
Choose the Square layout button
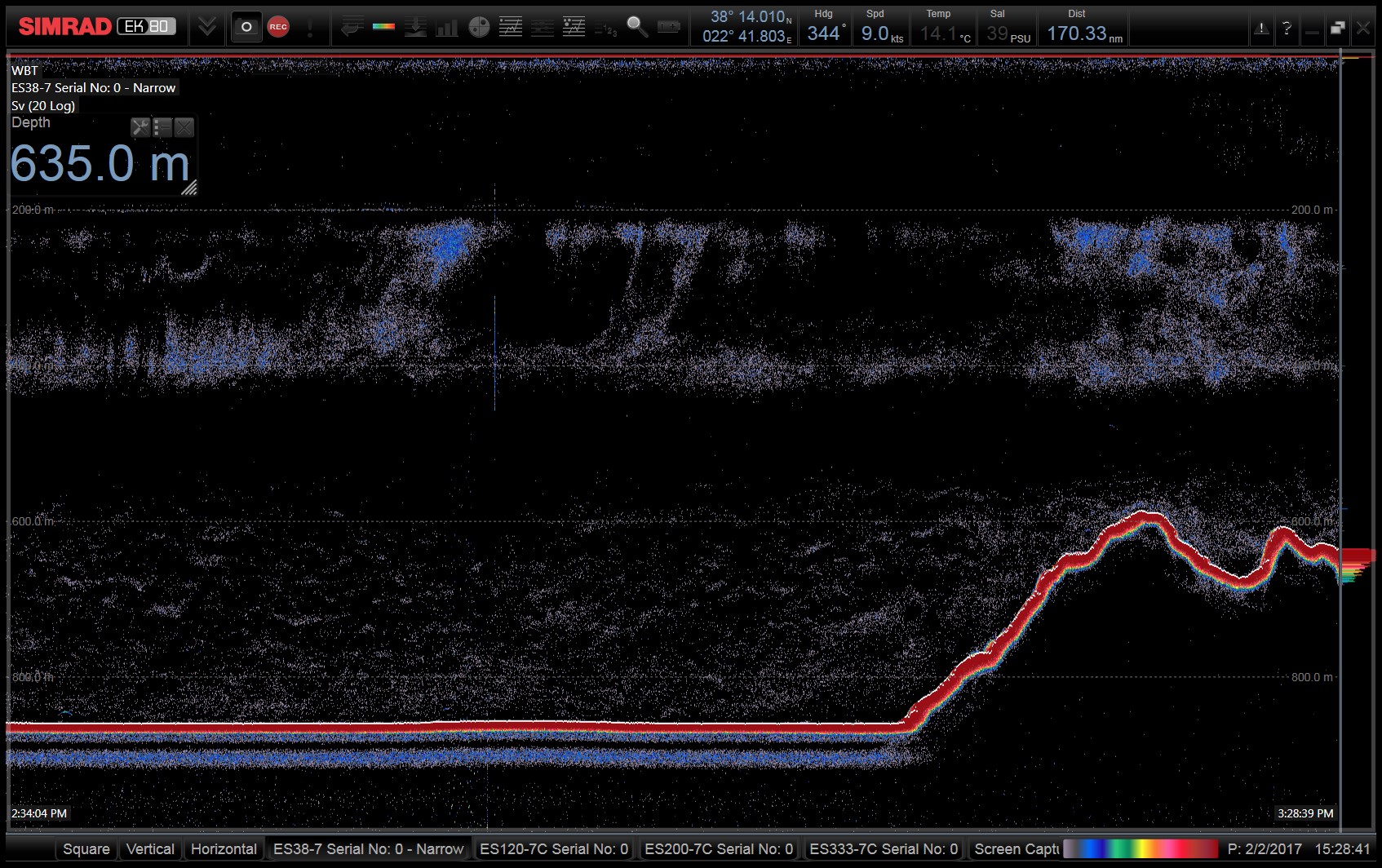click(x=86, y=849)
